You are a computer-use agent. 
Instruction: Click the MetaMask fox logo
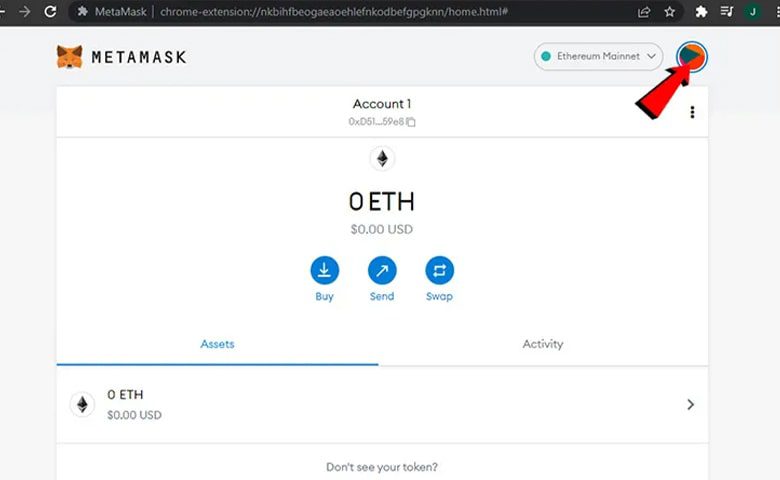tap(70, 57)
